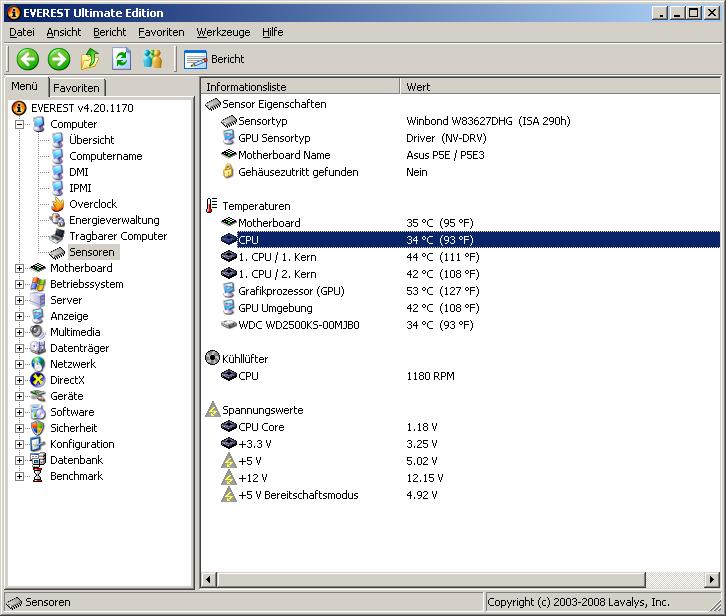Screen dimensions: 726x616
Task: Click the green Forward arrow toolbar icon
Action: (x=59, y=59)
